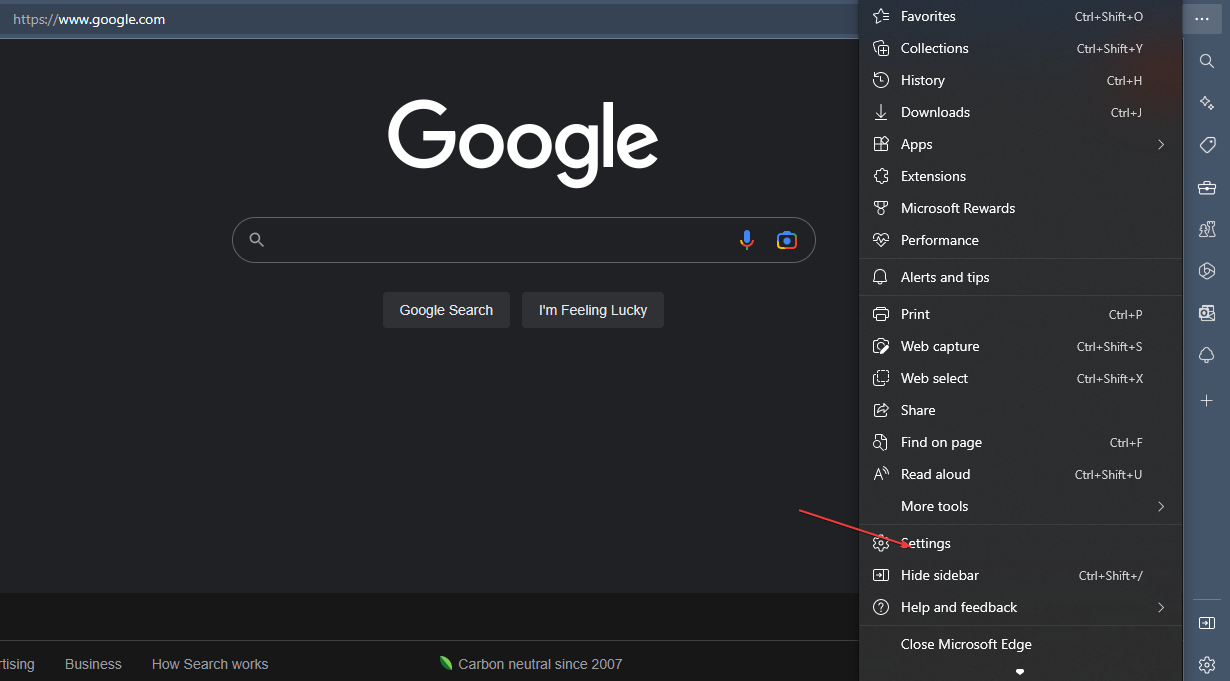The width and height of the screenshot is (1230, 681).
Task: Open the sidebar Shopping tag icon
Action: [1207, 145]
